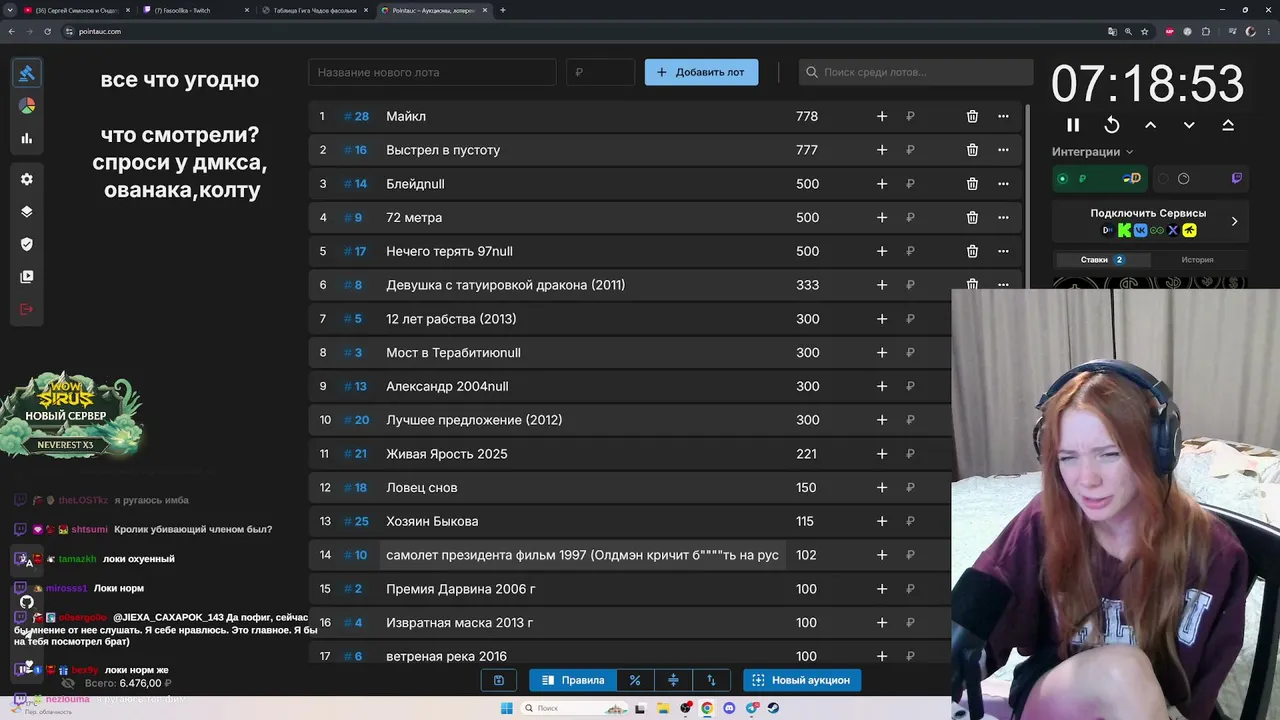
Task: Add amount to 12 лет рабства lot
Action: coord(882,319)
